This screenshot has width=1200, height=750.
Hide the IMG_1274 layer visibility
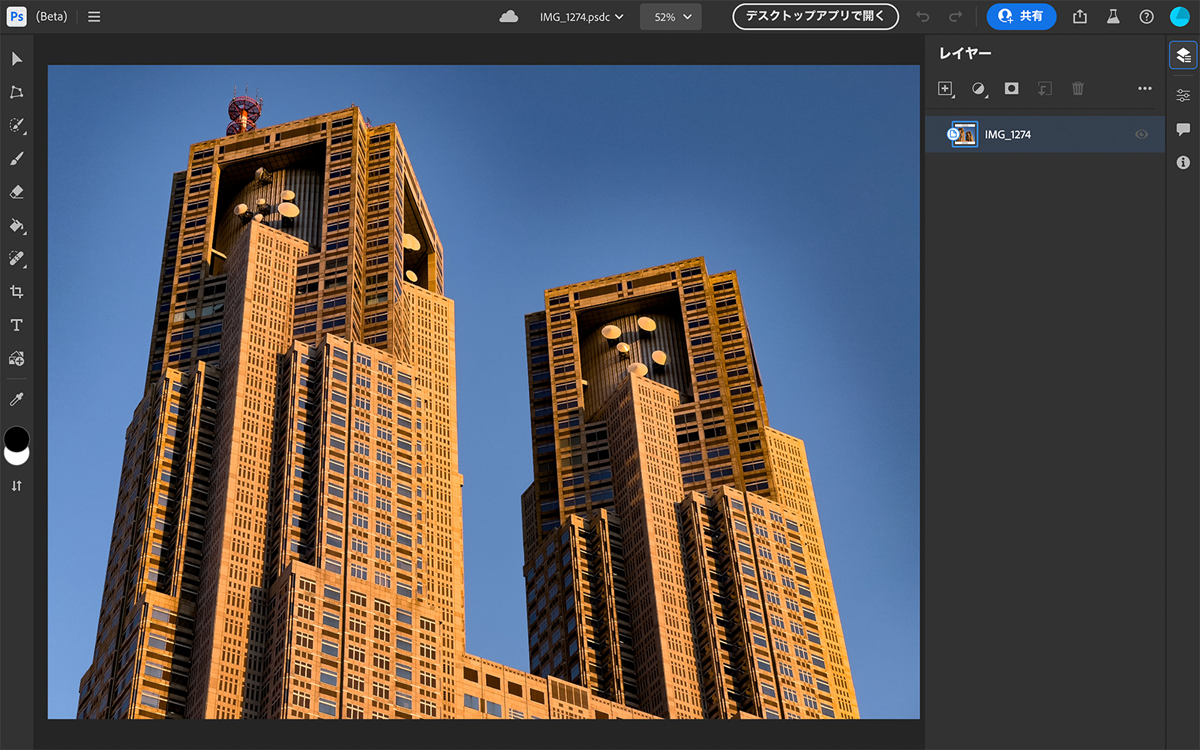pos(1141,134)
